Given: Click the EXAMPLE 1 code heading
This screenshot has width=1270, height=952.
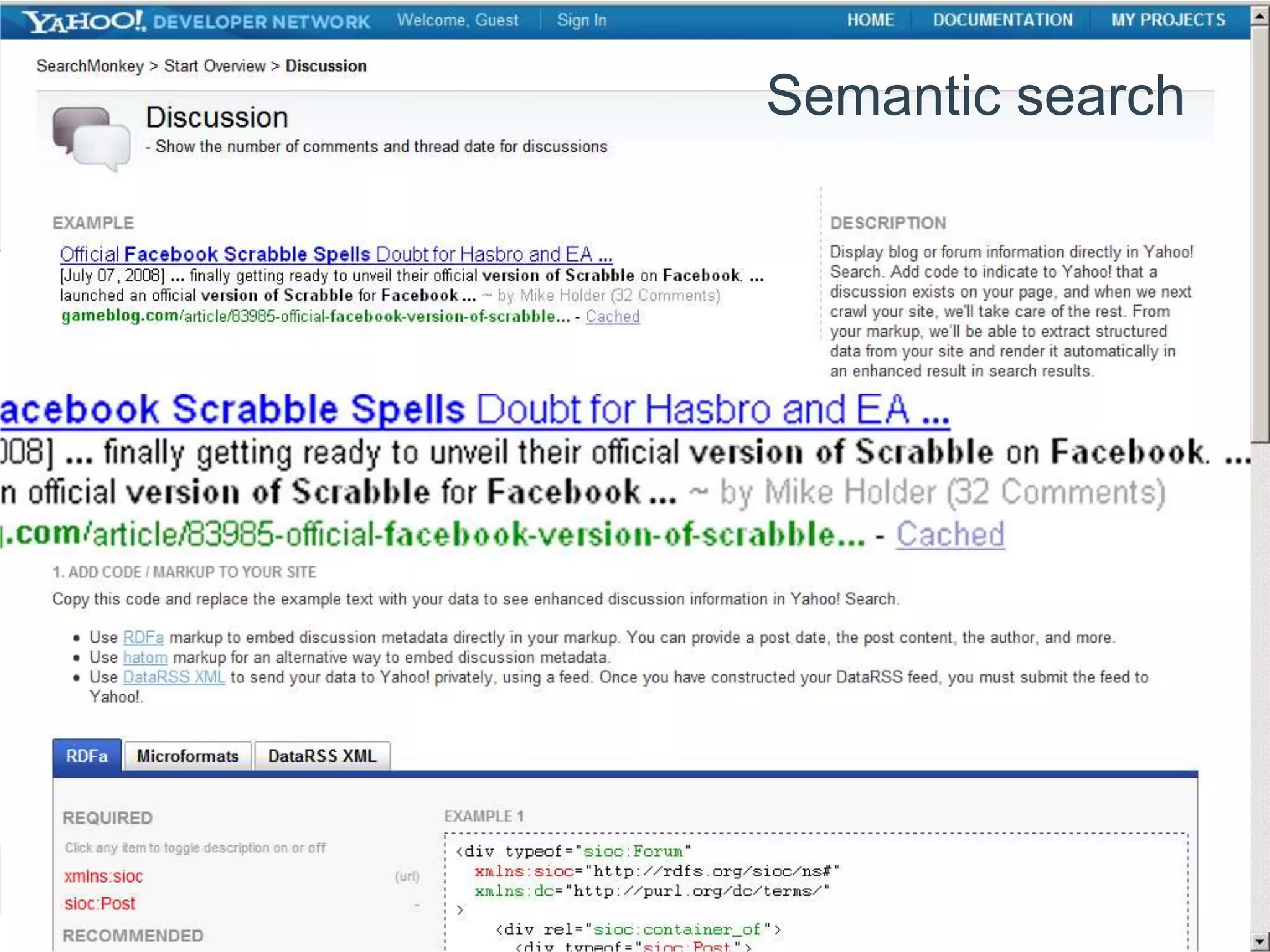Looking at the screenshot, I should click(x=484, y=816).
